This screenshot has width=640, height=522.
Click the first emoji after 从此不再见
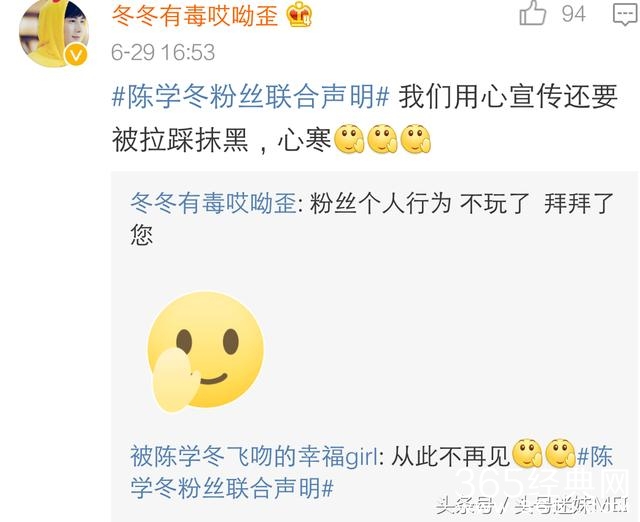(527, 453)
